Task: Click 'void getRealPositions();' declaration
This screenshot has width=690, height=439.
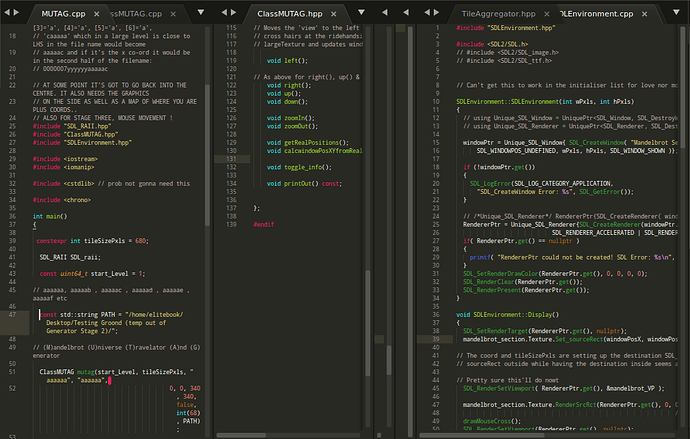Action: tap(308, 143)
